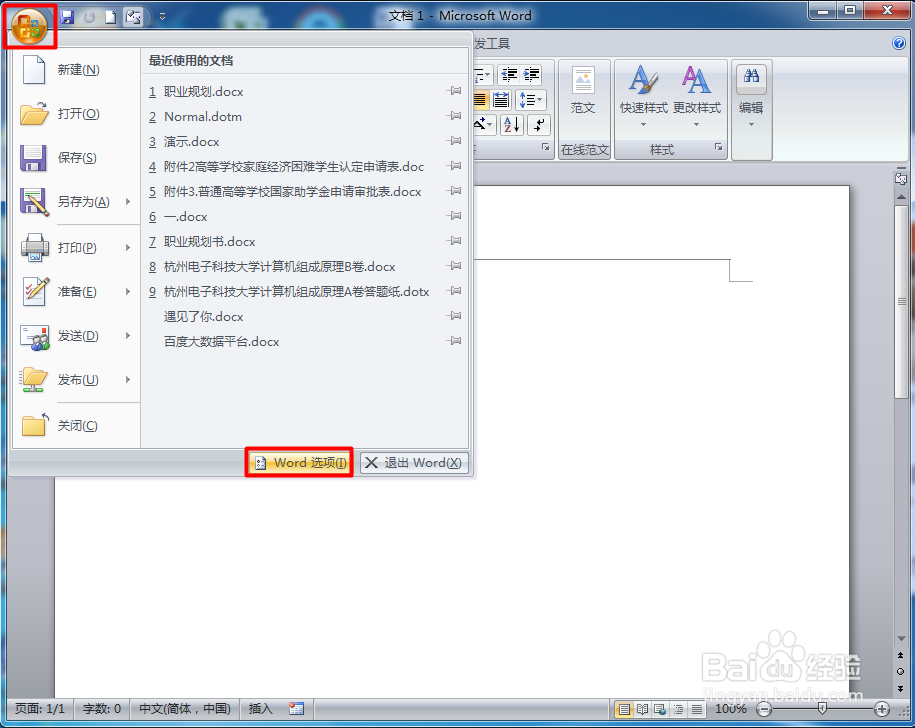This screenshot has height=728, width=915.
Task: Choose 打开(O) in the Office menu
Action: click(x=76, y=114)
